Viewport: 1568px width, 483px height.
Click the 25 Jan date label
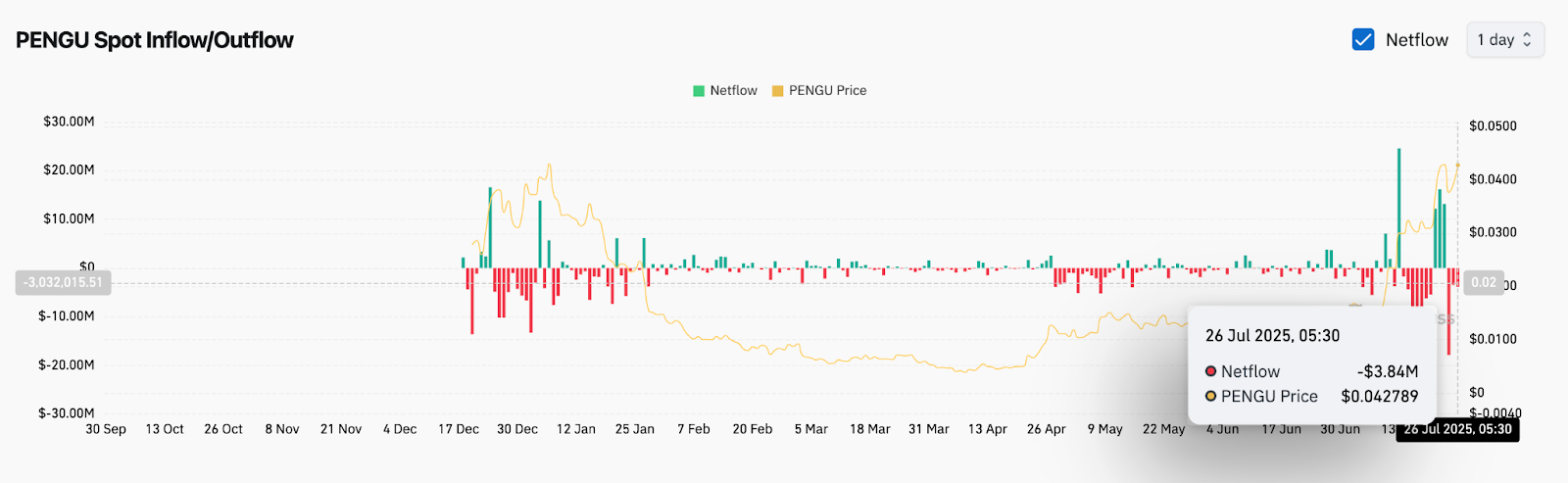point(635,429)
